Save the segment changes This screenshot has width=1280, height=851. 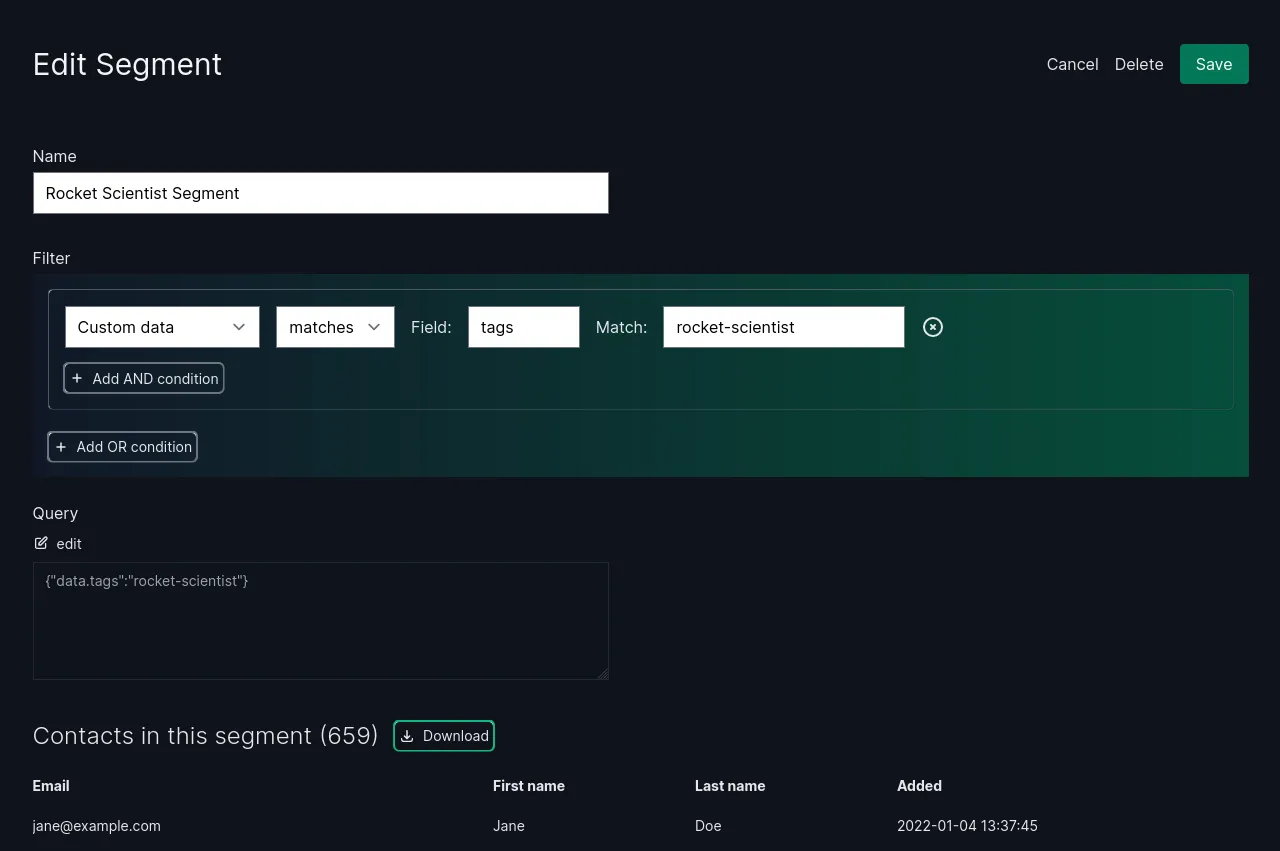1213,64
